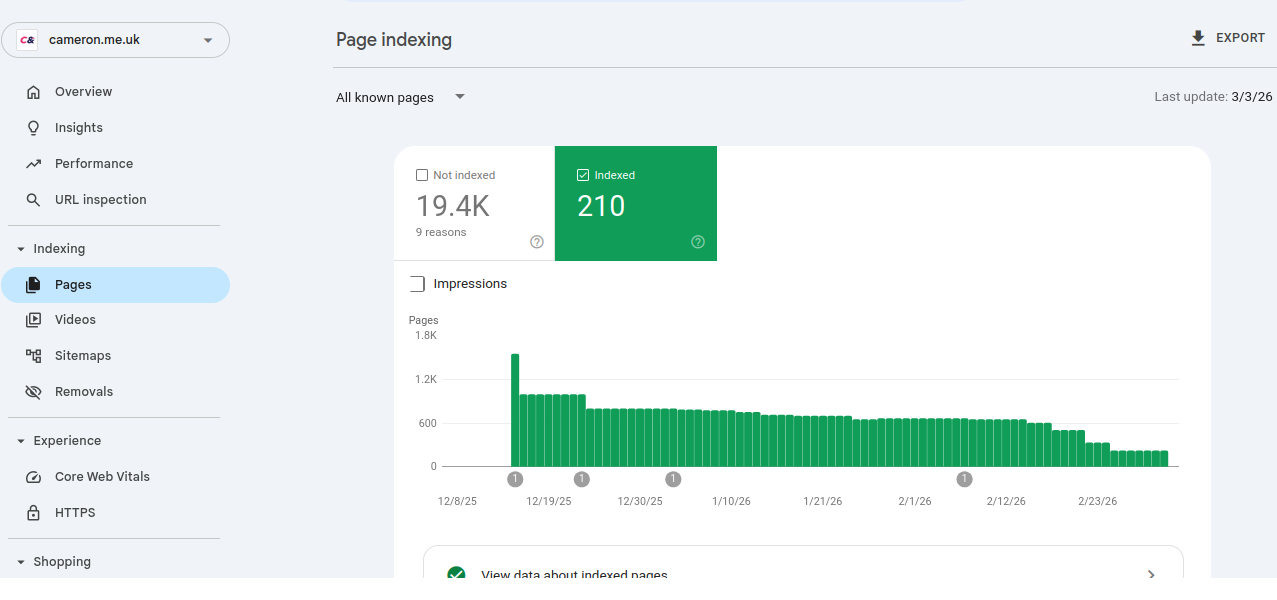Disable the Indexed checkbox
The height and width of the screenshot is (600, 1277).
(x=582, y=174)
